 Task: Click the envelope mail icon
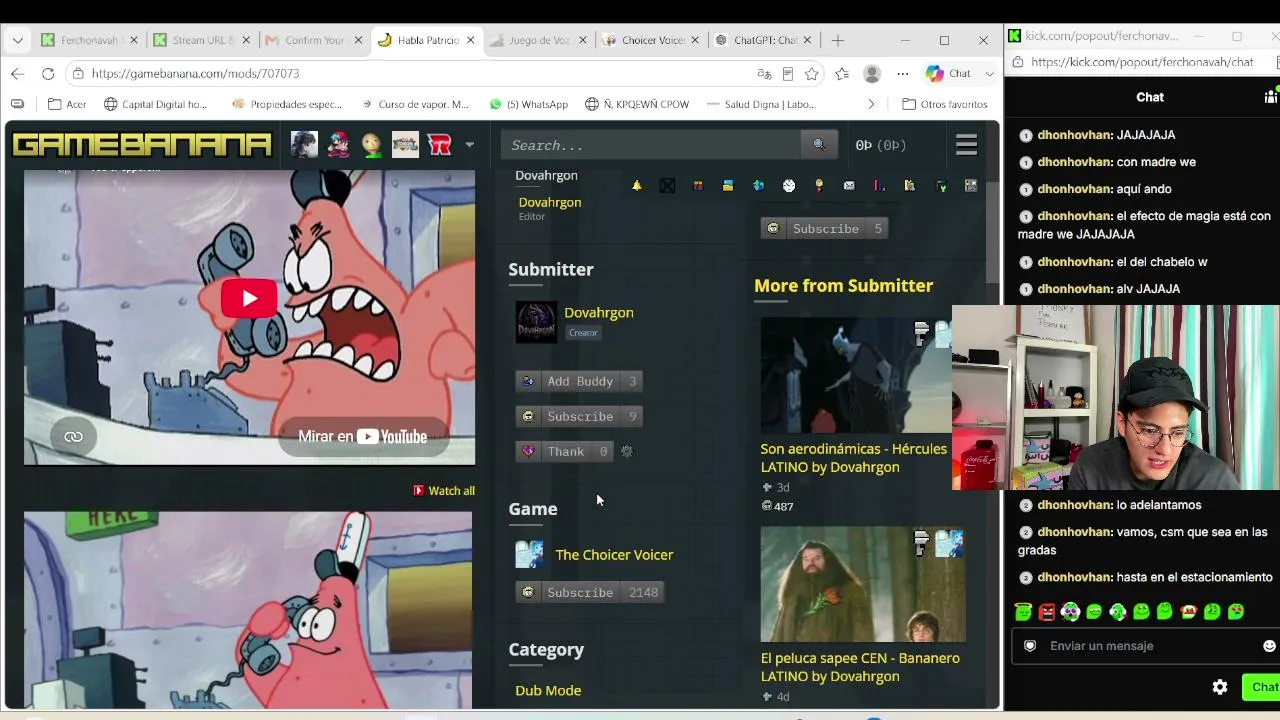[849, 185]
